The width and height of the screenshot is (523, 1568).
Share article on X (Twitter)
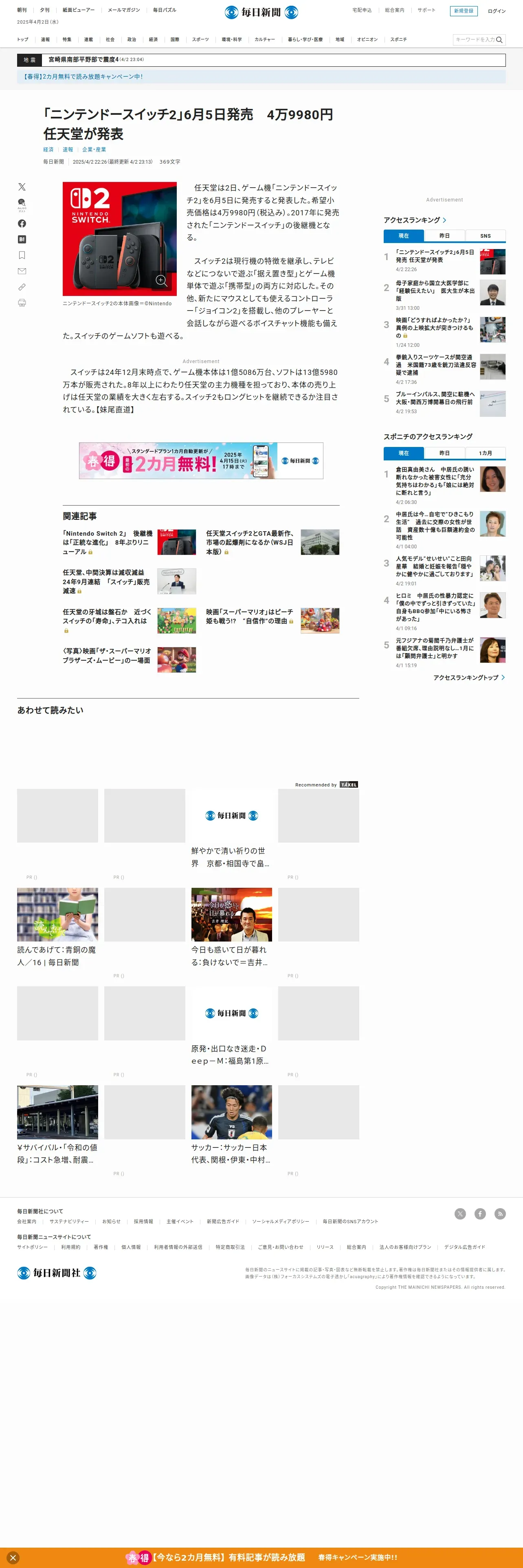pyautogui.click(x=22, y=187)
